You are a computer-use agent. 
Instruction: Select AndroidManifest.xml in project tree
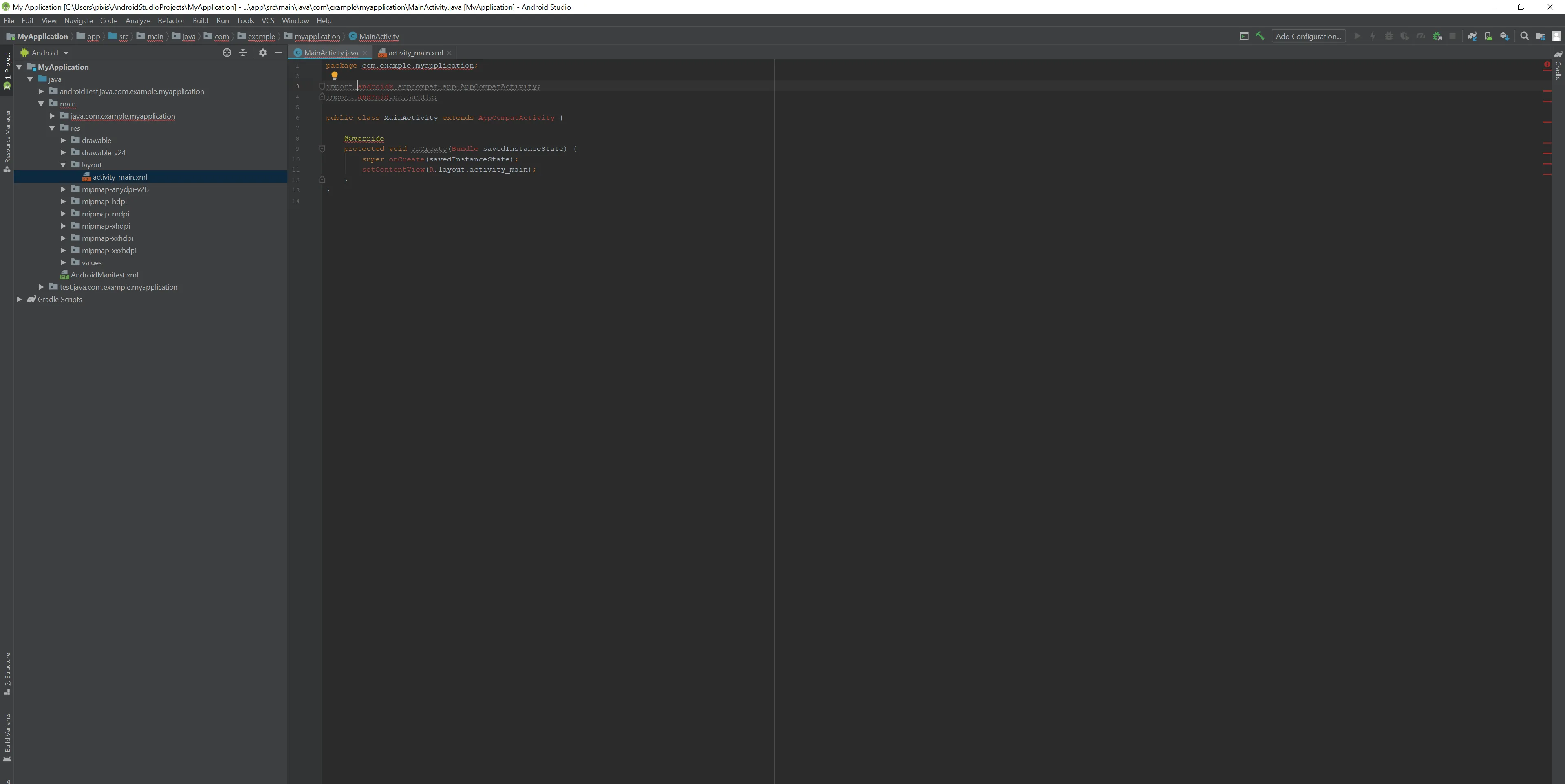click(104, 275)
